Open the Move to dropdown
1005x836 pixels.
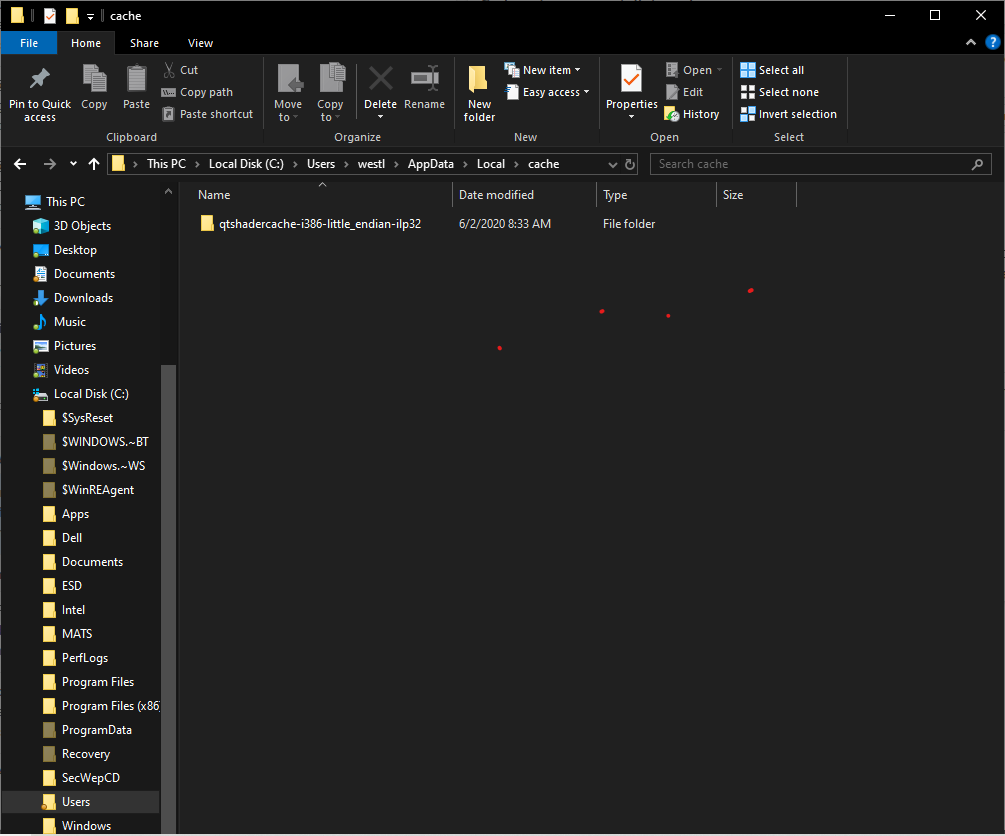288,89
